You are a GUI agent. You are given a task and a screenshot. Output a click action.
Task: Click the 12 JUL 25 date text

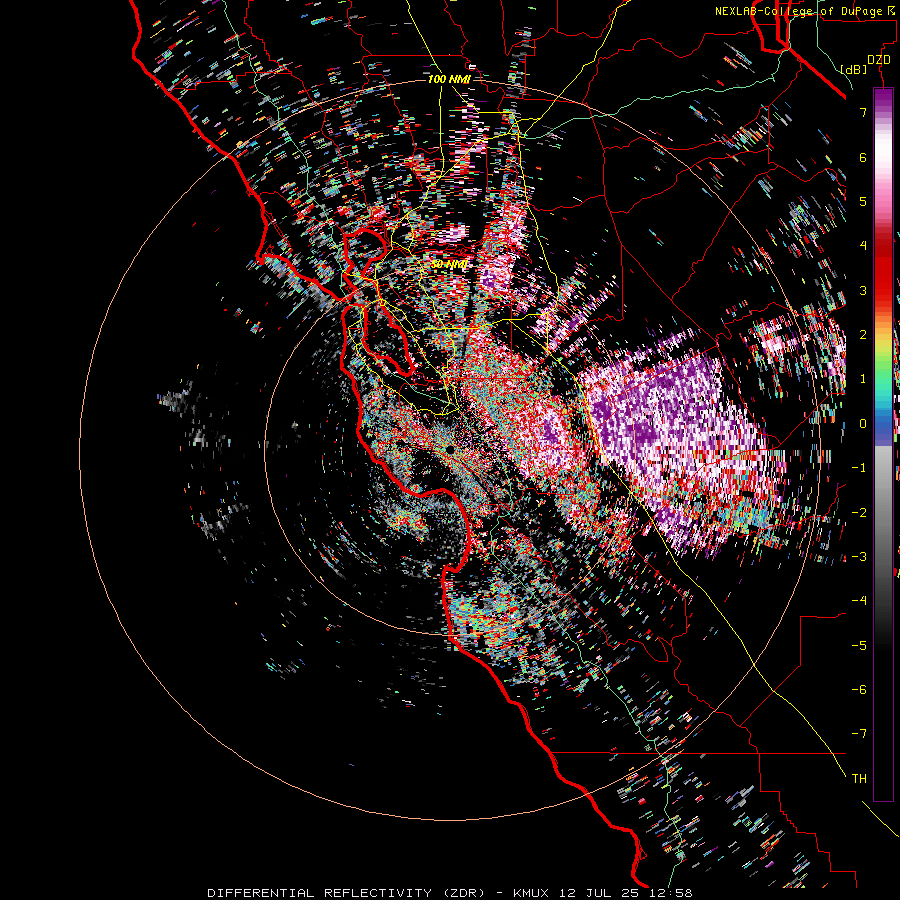coord(600,893)
